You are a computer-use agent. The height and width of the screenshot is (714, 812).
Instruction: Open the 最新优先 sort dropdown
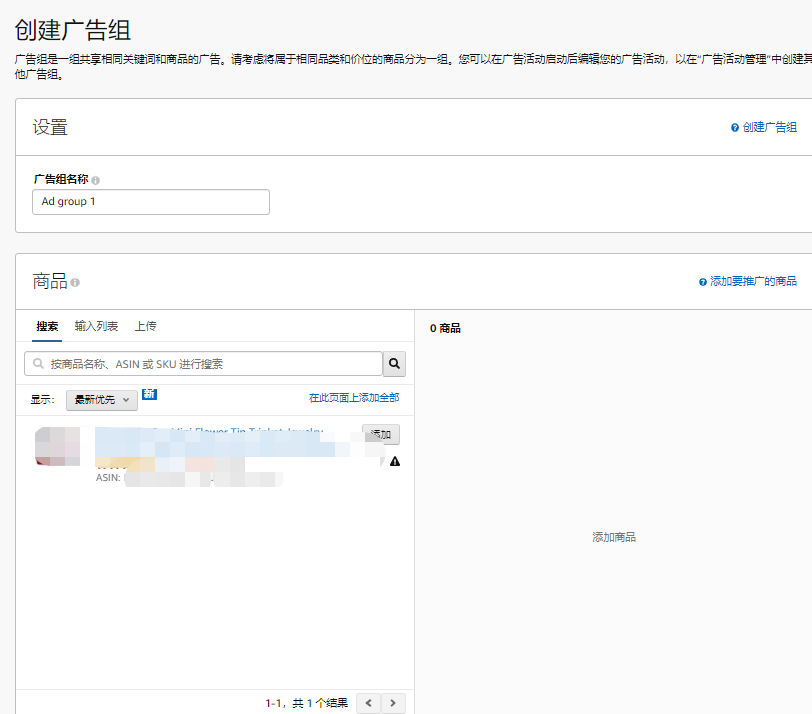97,399
